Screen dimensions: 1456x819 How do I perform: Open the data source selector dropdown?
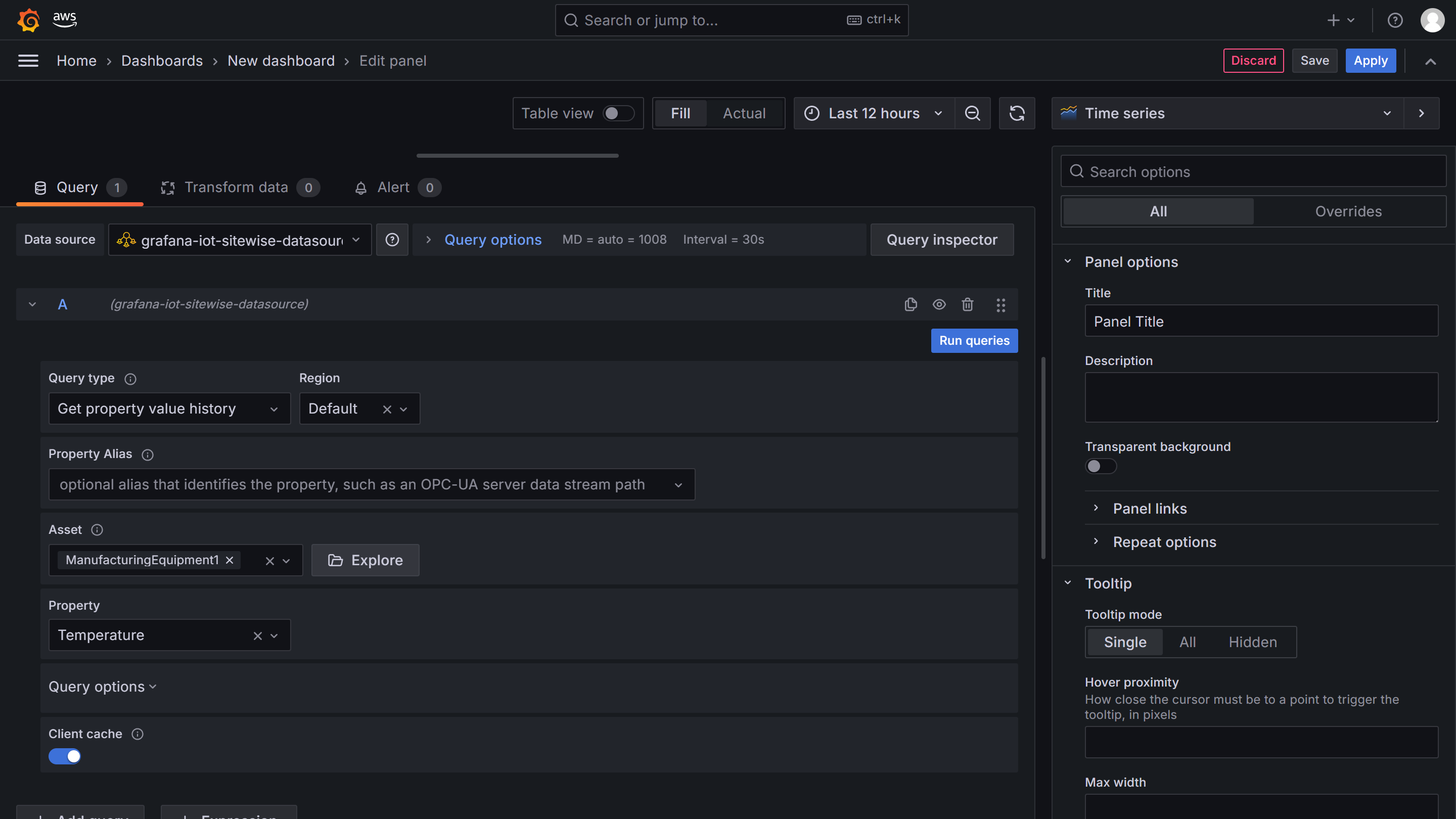(x=240, y=240)
